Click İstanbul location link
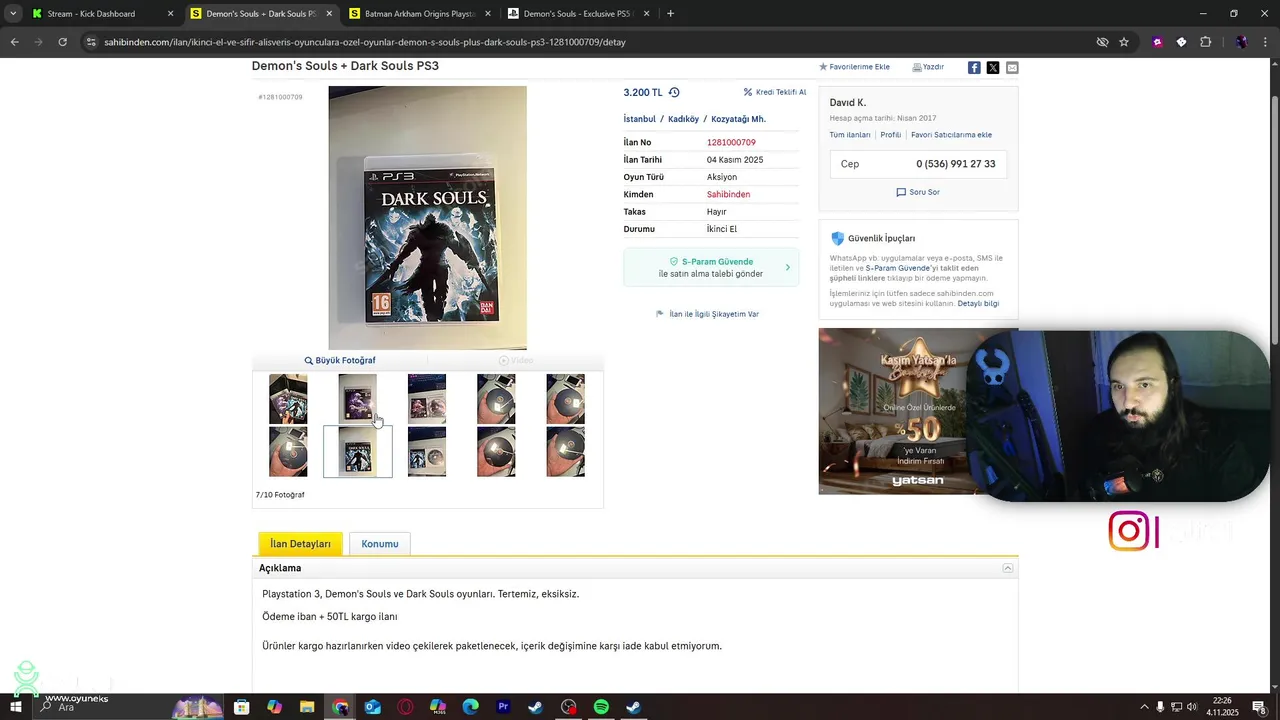The height and width of the screenshot is (720, 1280). pos(640,119)
